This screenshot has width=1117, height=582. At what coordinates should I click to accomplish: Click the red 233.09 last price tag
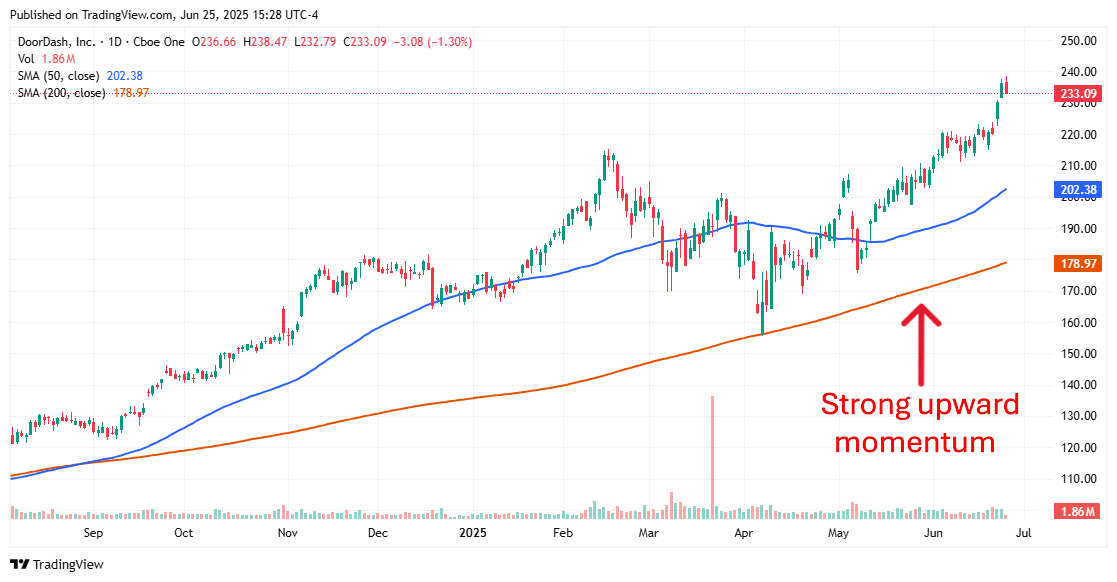pos(1078,94)
